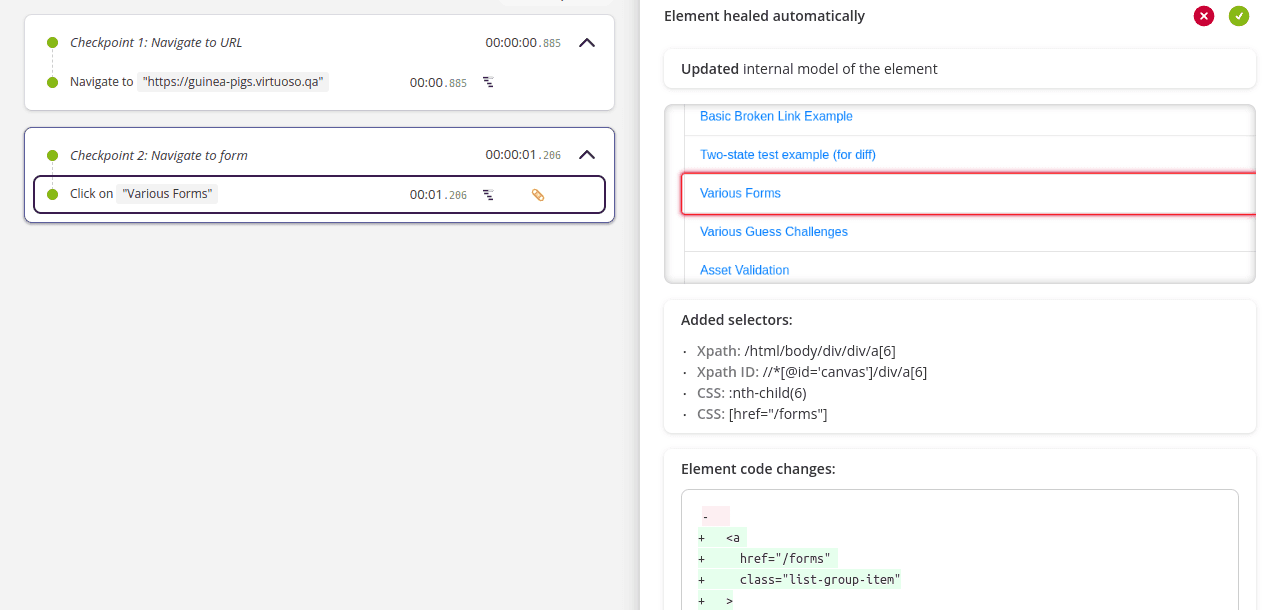1271x610 pixels.
Task: Click the green status dot of Checkpoint 2
Action: [52, 155]
